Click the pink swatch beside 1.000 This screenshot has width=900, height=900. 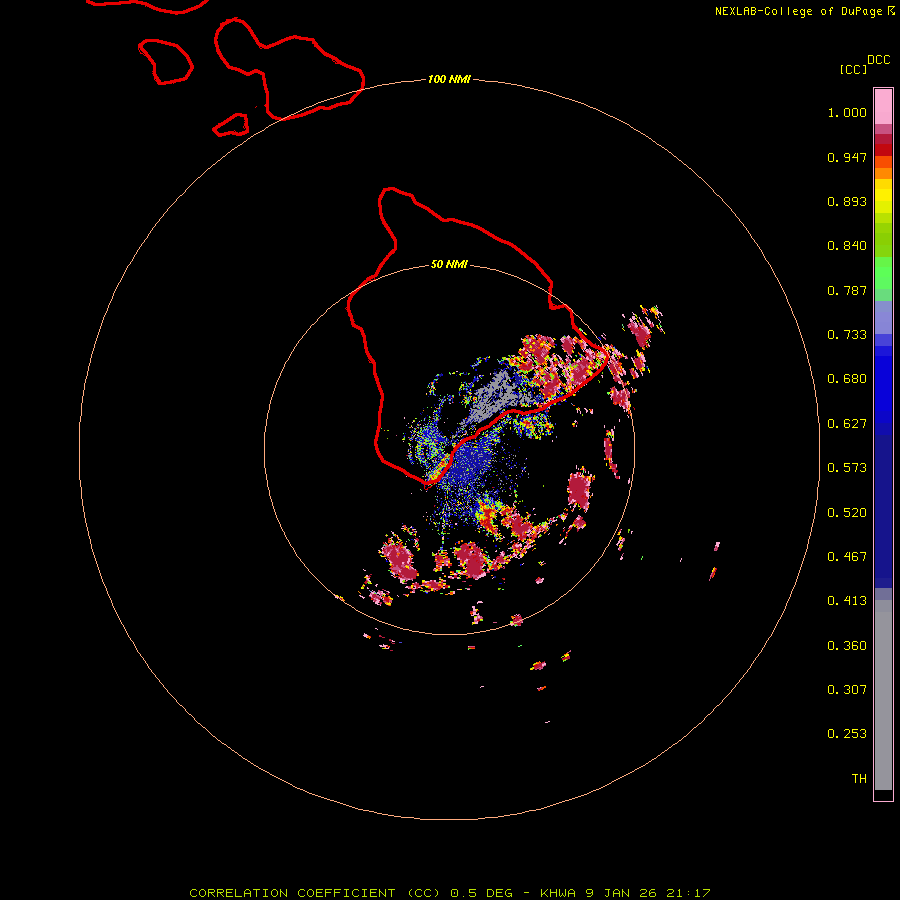tap(883, 107)
